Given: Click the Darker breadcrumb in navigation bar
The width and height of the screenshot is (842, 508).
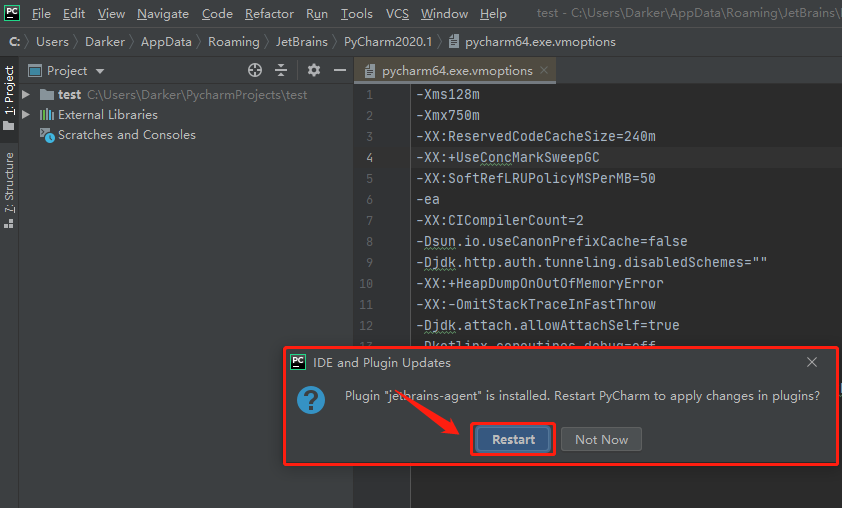Looking at the screenshot, I should click(105, 42).
